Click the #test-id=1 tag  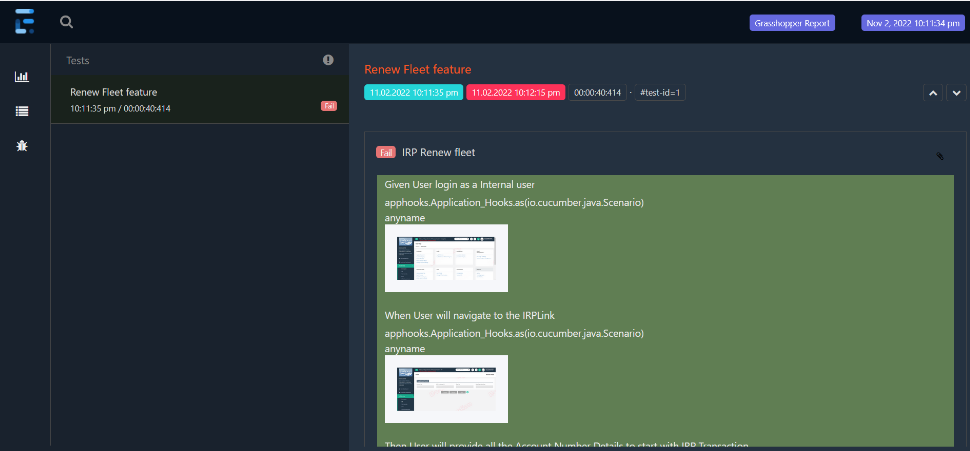(660, 93)
